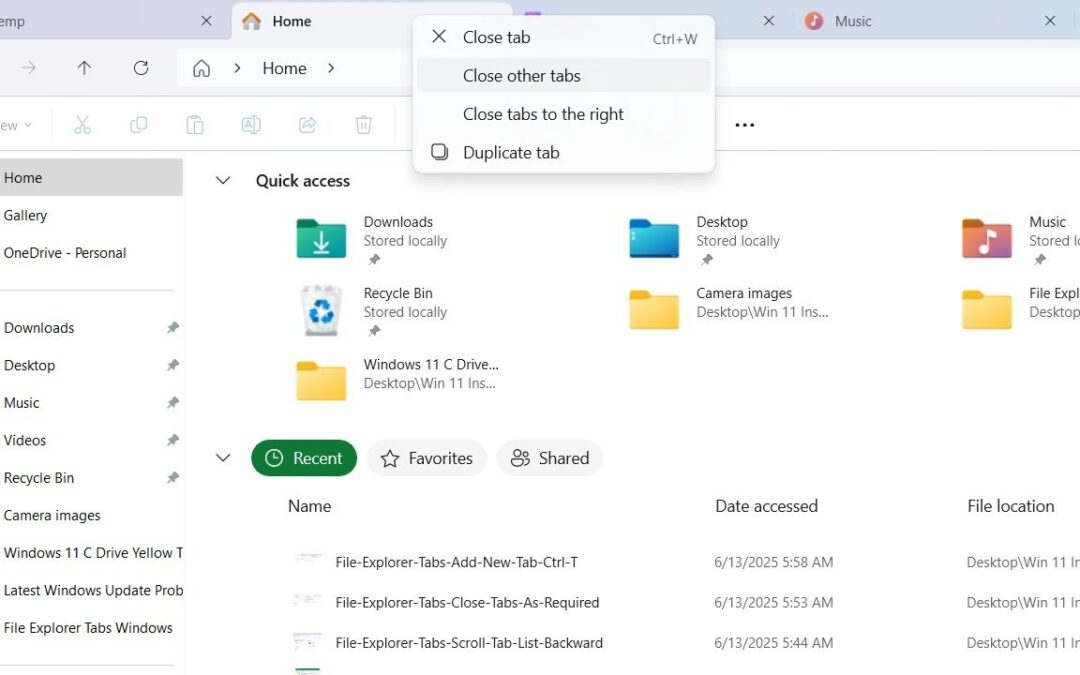Toggle the Recent filter pill
This screenshot has height=675, width=1080.
click(x=304, y=458)
